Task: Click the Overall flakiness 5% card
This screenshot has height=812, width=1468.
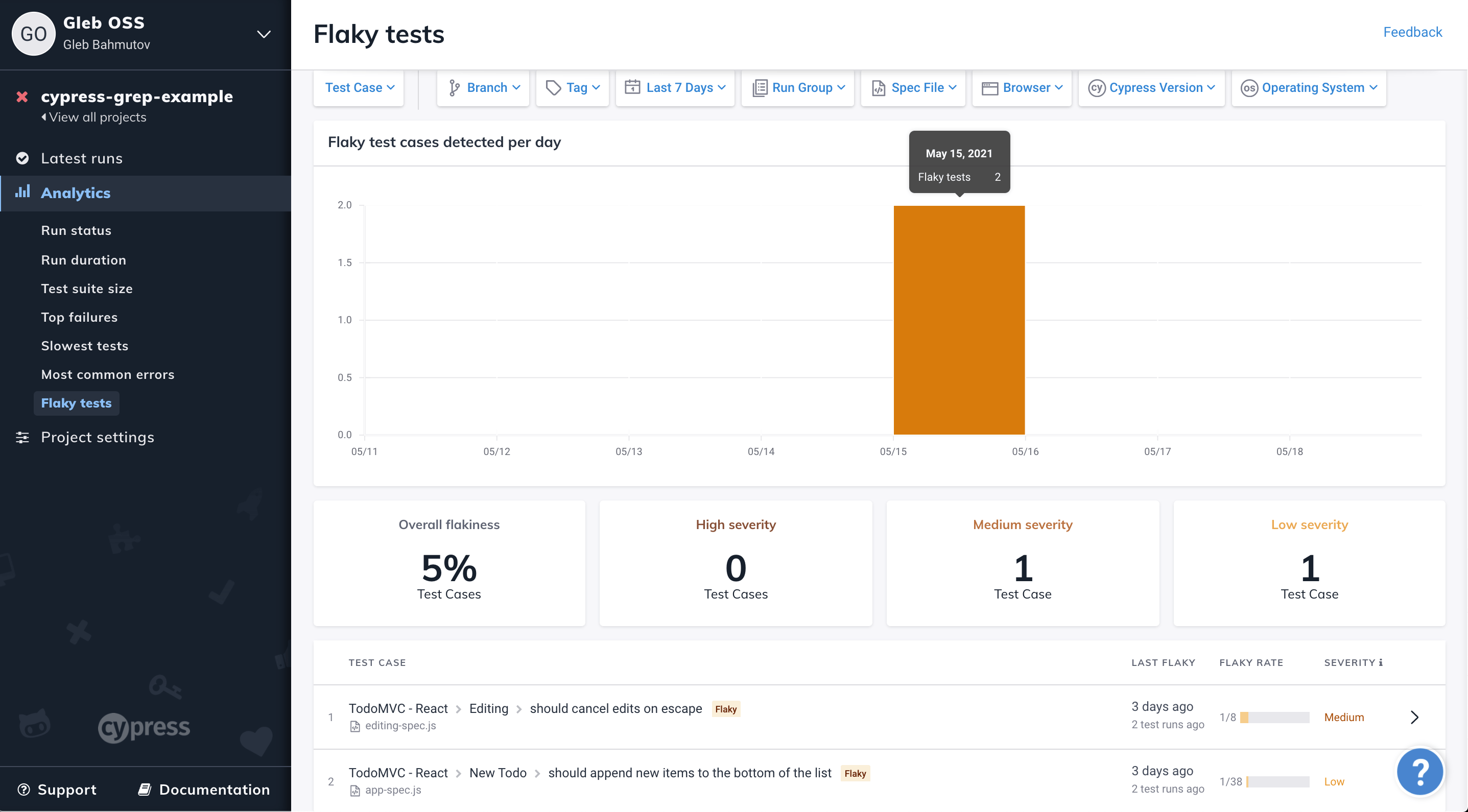Action: pos(449,563)
